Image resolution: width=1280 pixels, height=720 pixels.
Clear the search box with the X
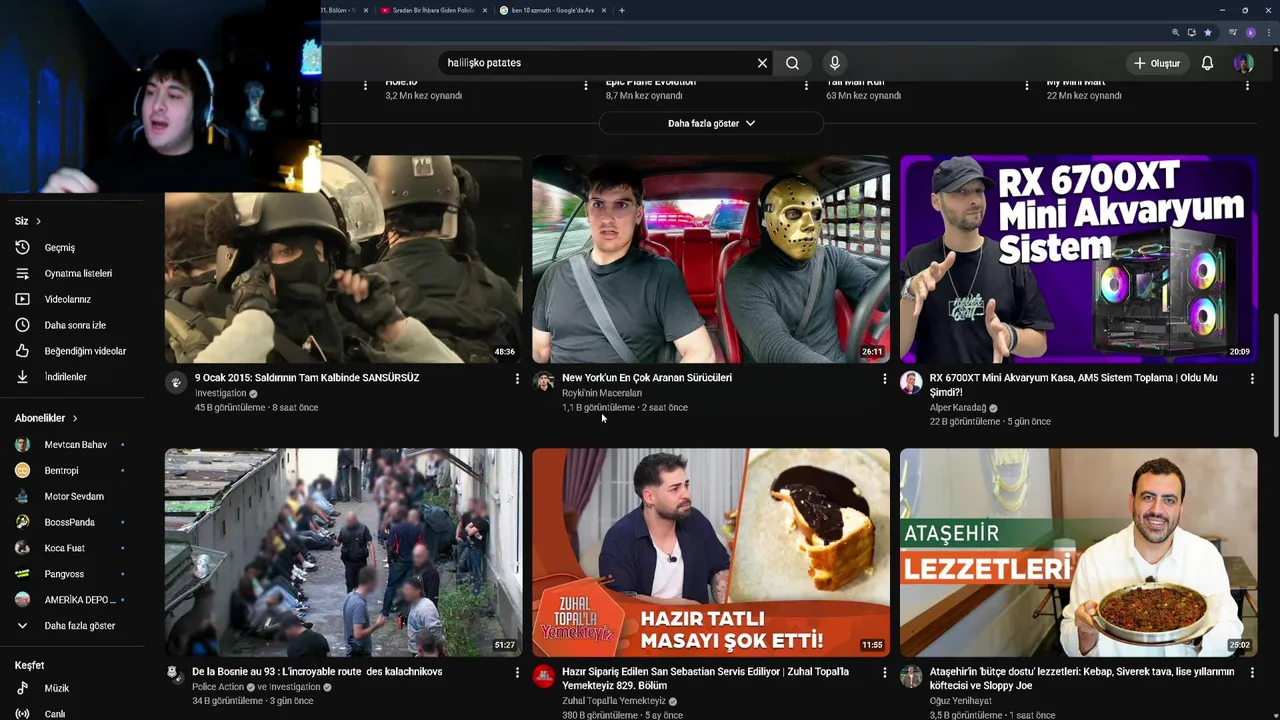(x=762, y=63)
